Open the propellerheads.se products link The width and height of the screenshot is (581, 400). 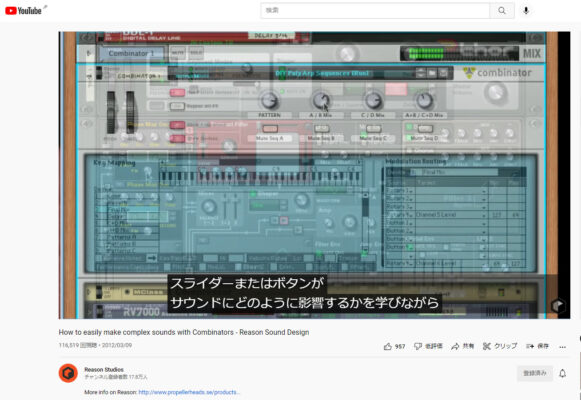pos(189,392)
